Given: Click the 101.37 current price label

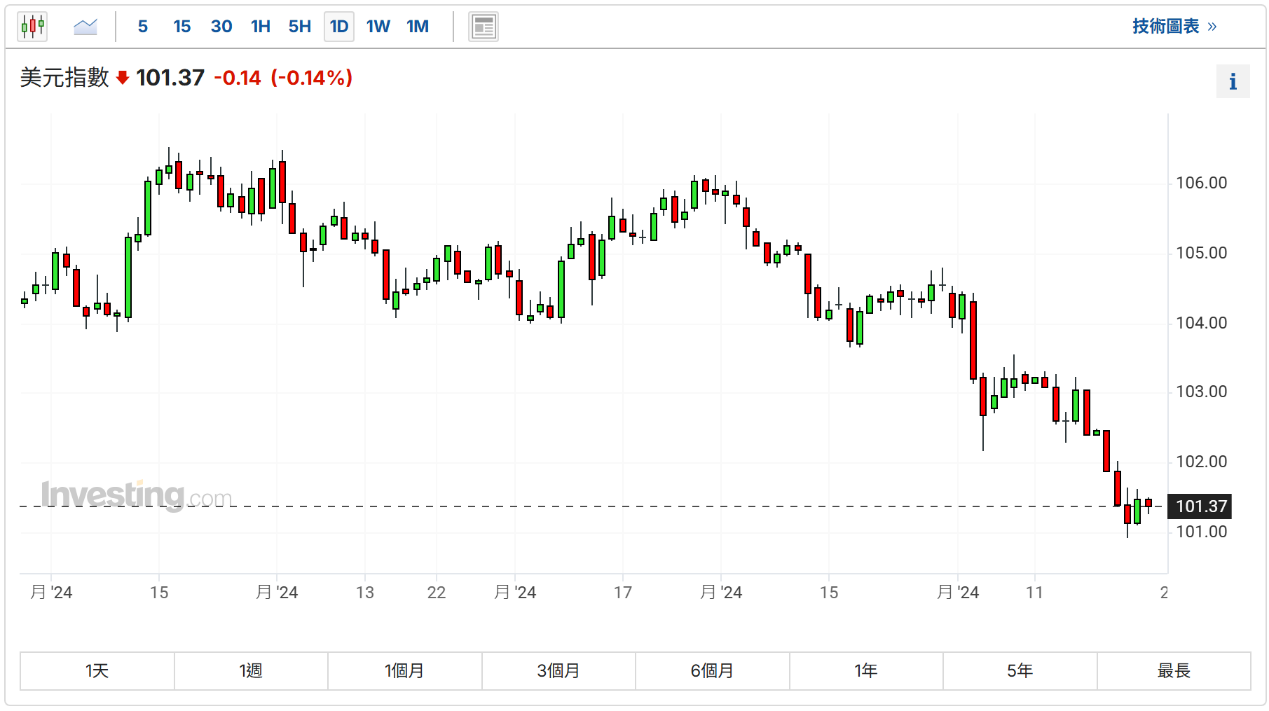Looking at the screenshot, I should click(1201, 507).
